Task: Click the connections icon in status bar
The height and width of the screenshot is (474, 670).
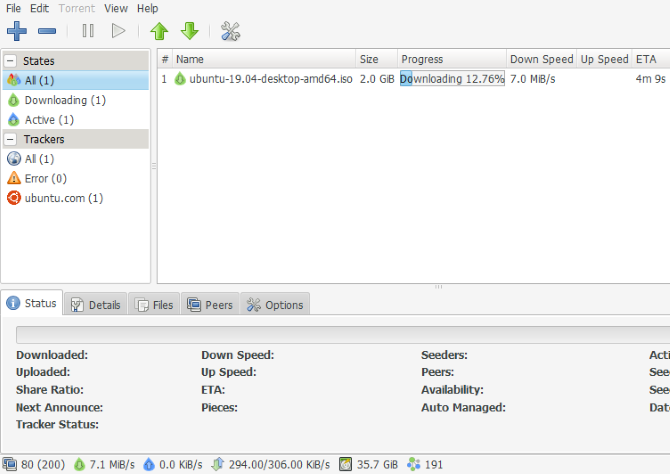Action: (x=9, y=464)
